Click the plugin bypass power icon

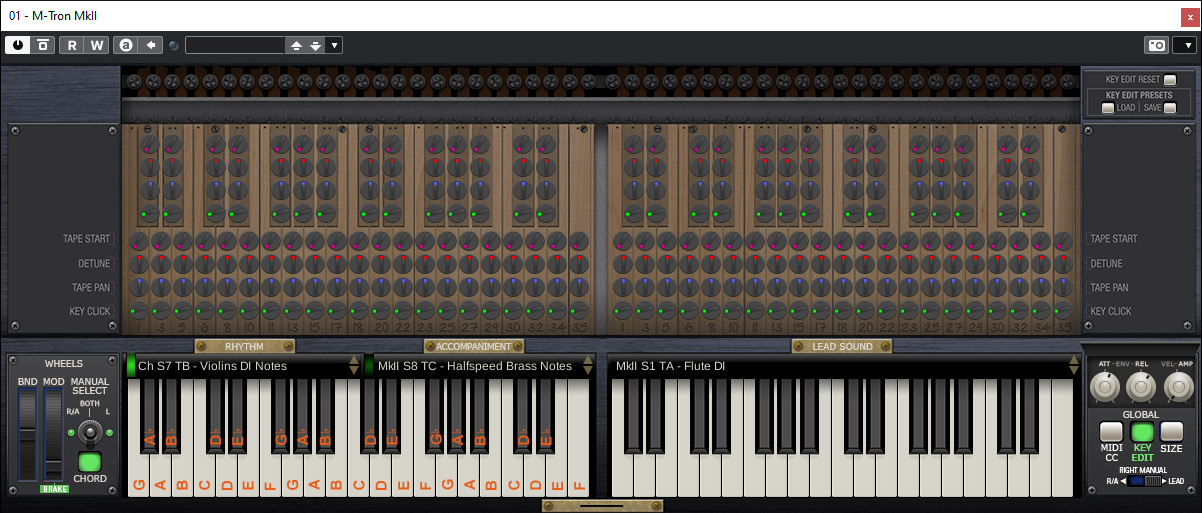coord(18,45)
